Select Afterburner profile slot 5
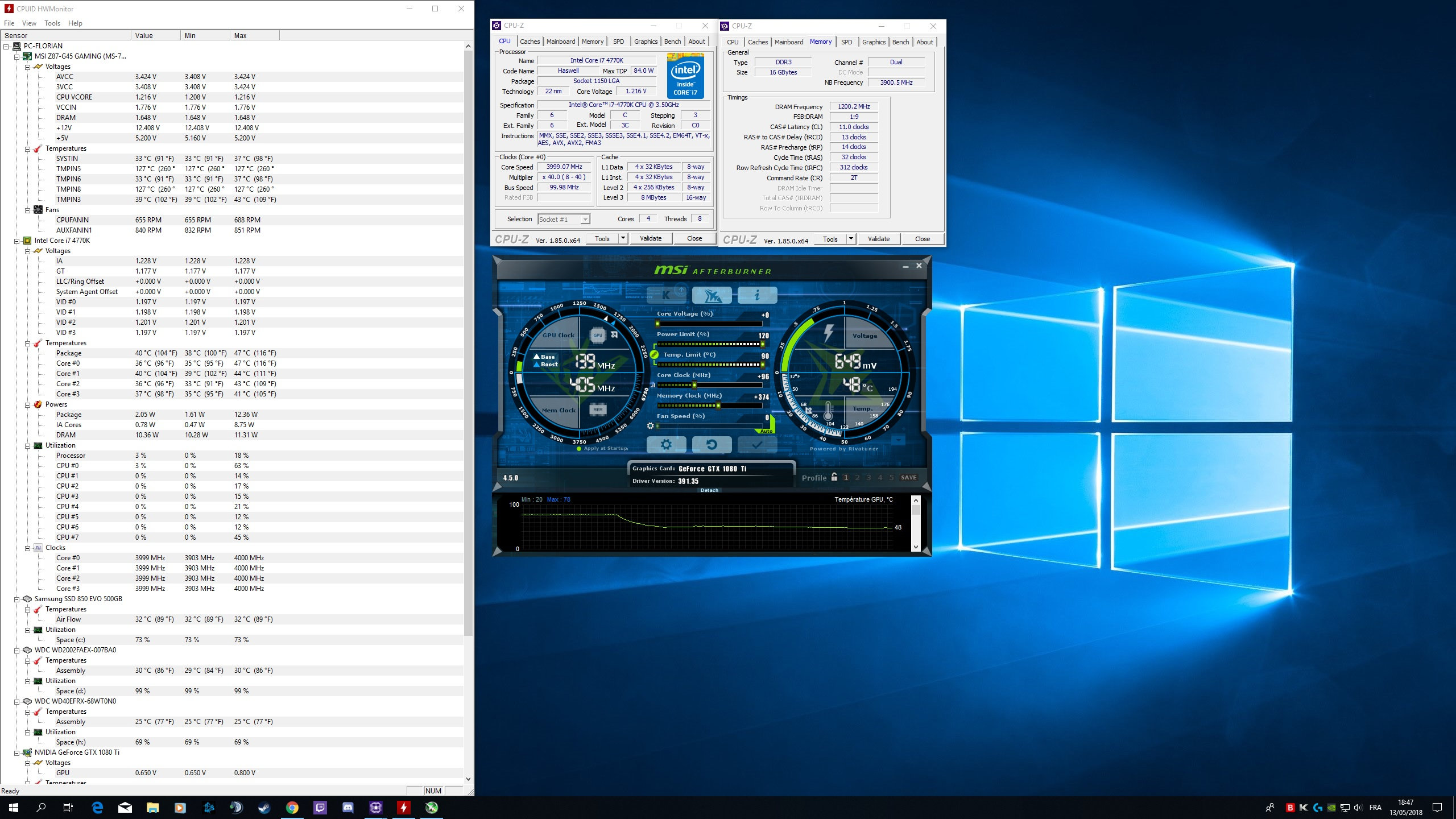Viewport: 1456px width, 819px height. [891, 478]
